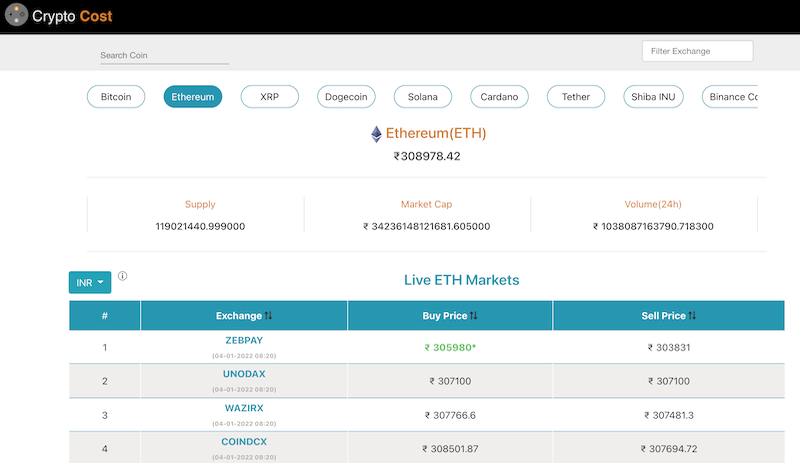Click the COINDCX buy price ₹ 308501.87
The height and width of the screenshot is (463, 800).
point(450,449)
